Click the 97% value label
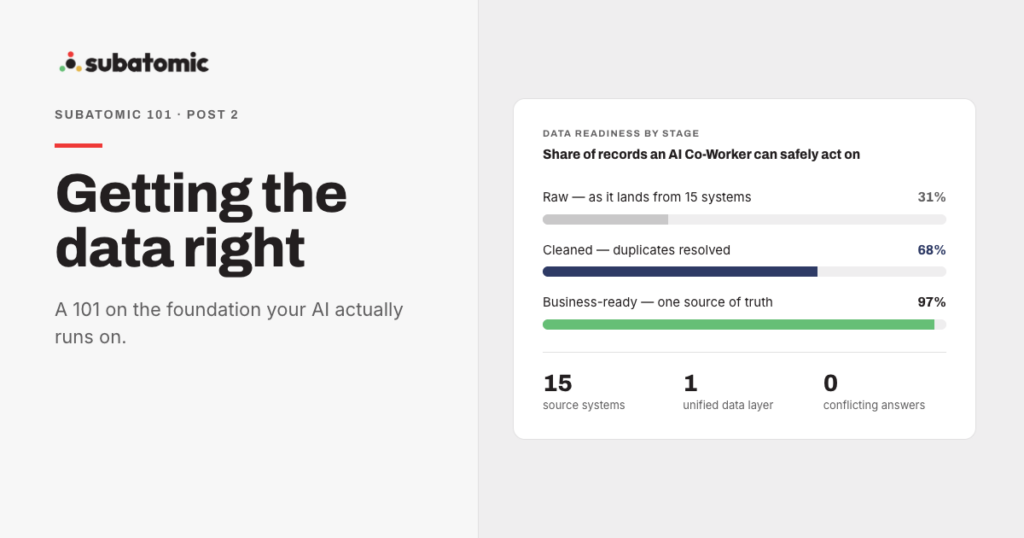This screenshot has width=1024, height=538. coord(931,302)
